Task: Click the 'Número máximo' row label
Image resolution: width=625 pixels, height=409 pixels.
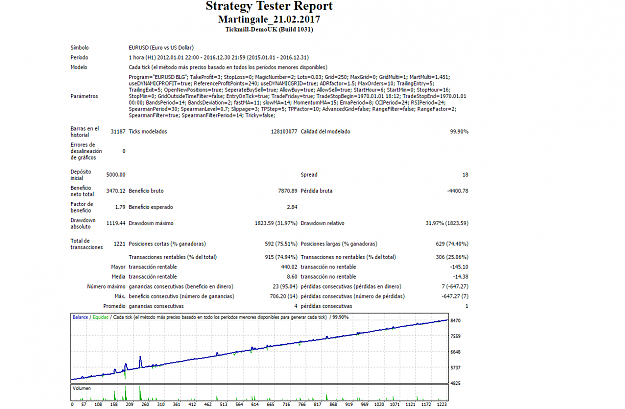Action: click(106, 287)
